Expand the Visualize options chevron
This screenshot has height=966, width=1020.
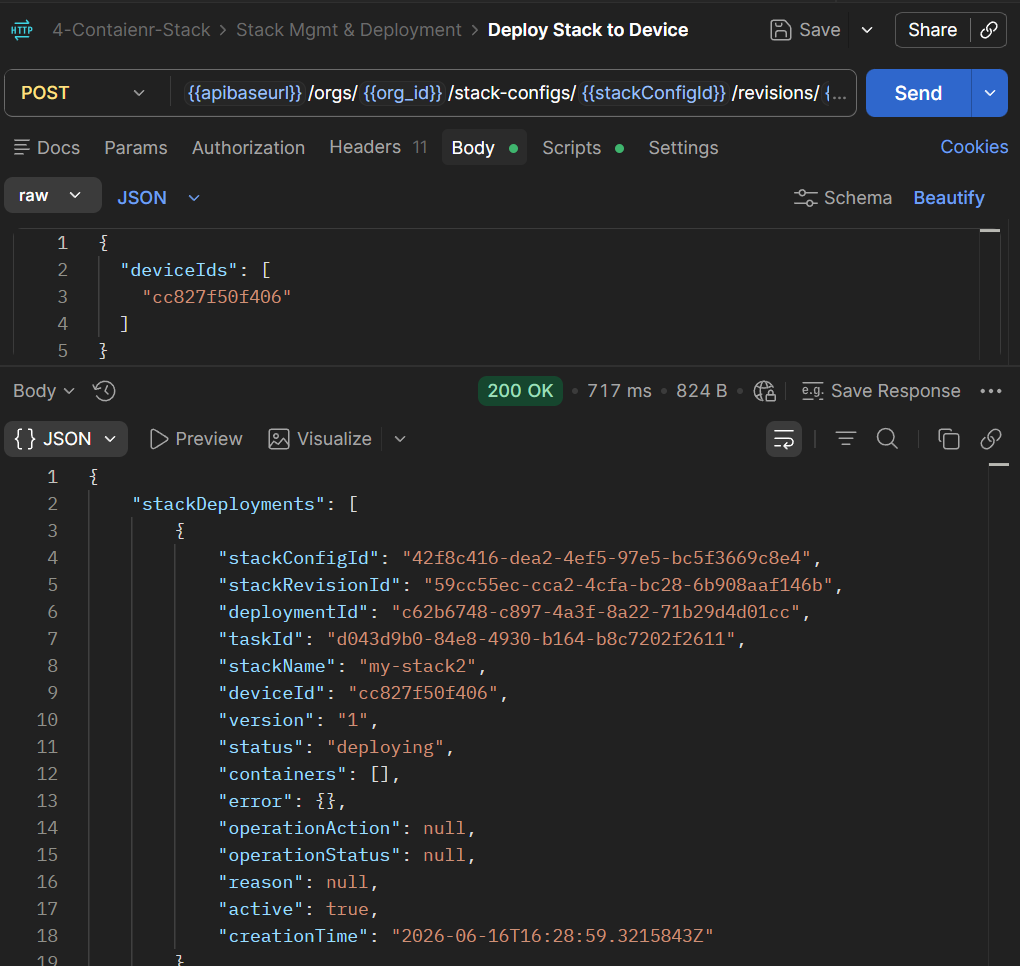pyautogui.click(x=400, y=439)
